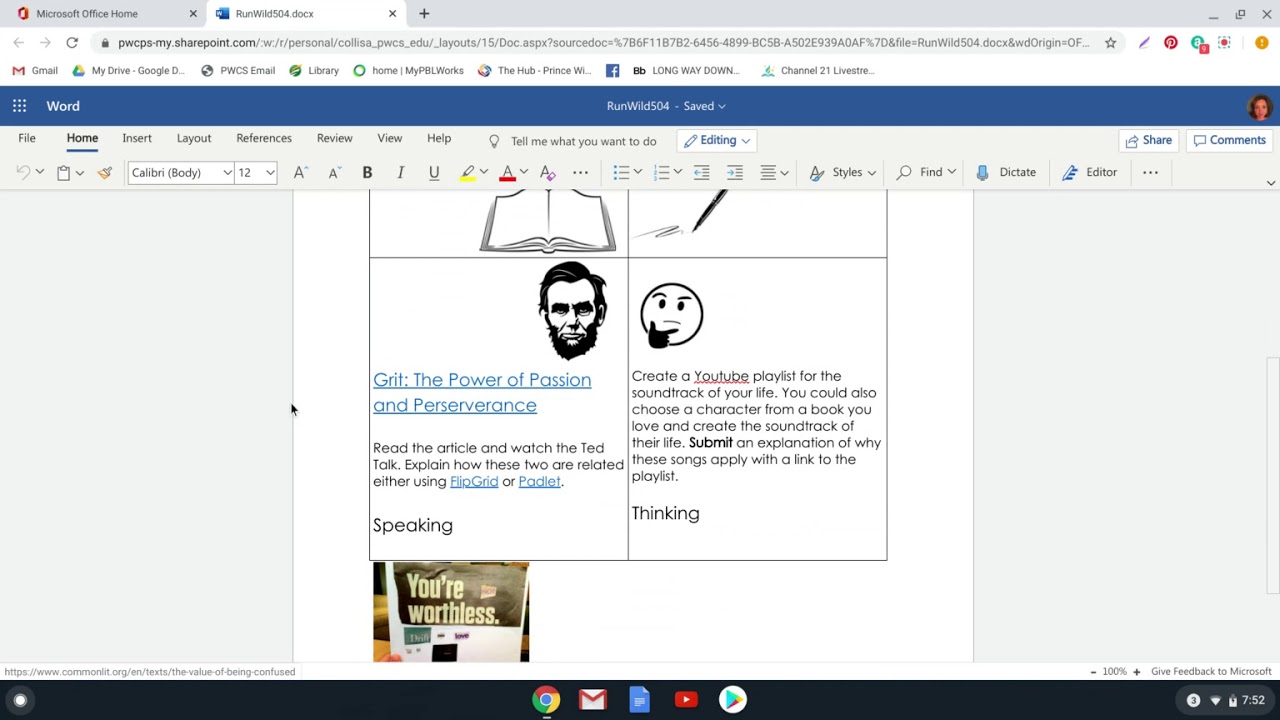1280x720 pixels.
Task: Apply bold formatting
Action: point(367,173)
